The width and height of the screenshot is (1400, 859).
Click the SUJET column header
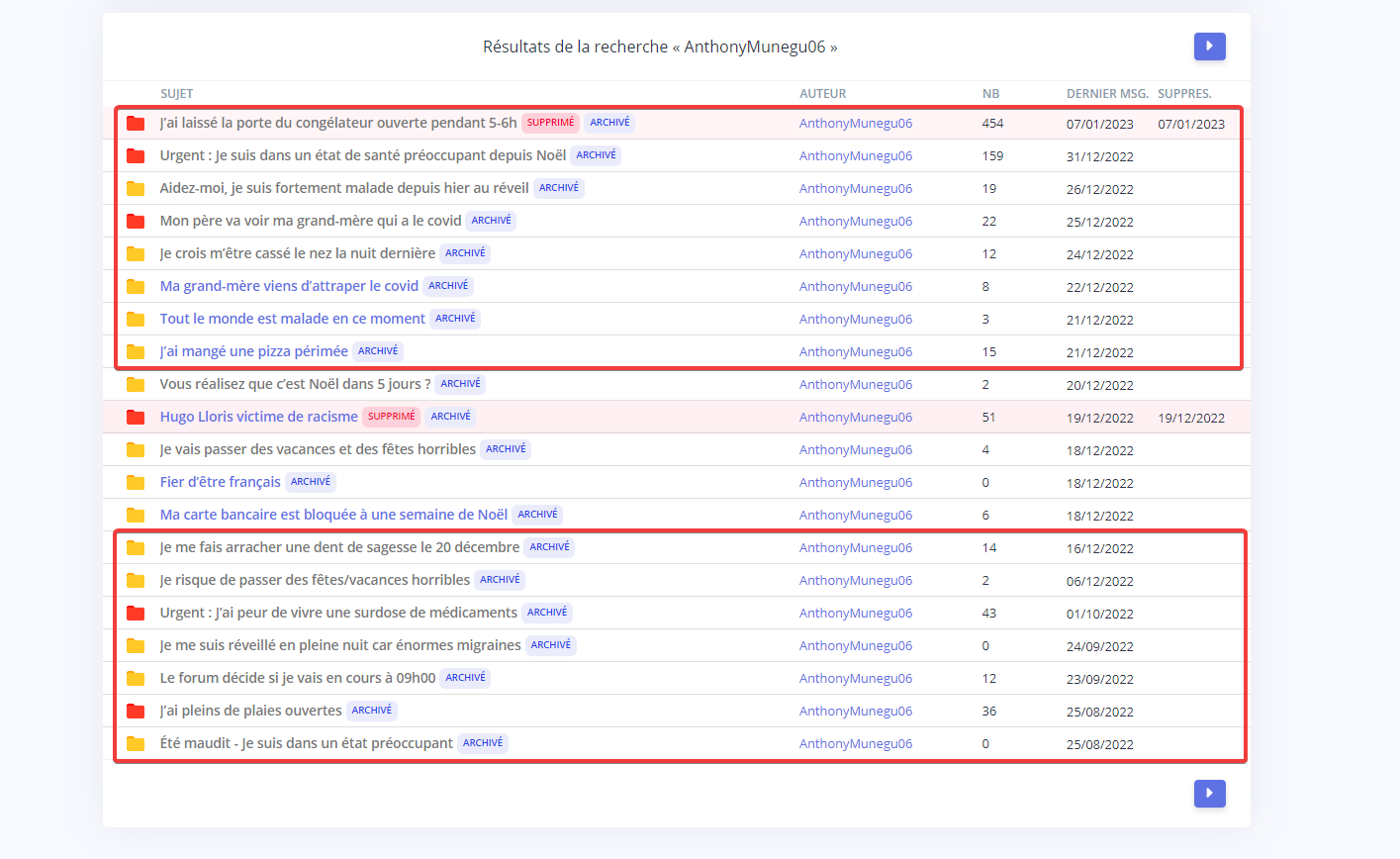[x=177, y=94]
